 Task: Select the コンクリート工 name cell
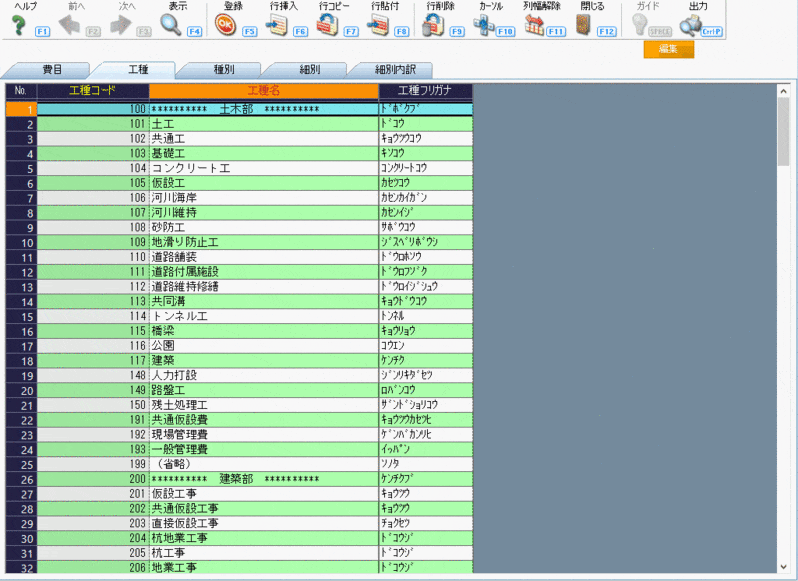click(x=264, y=168)
